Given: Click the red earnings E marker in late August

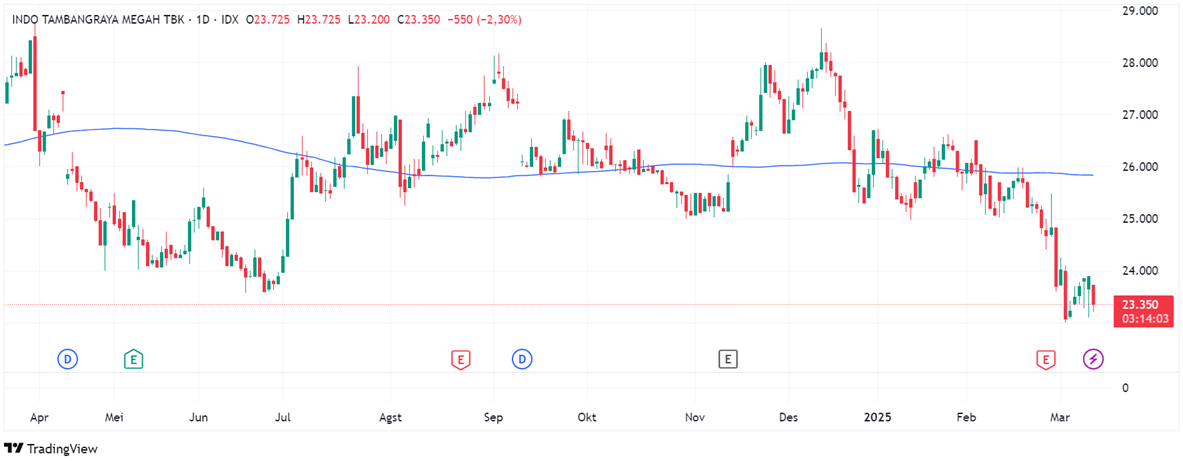Looking at the screenshot, I should 459,360.
